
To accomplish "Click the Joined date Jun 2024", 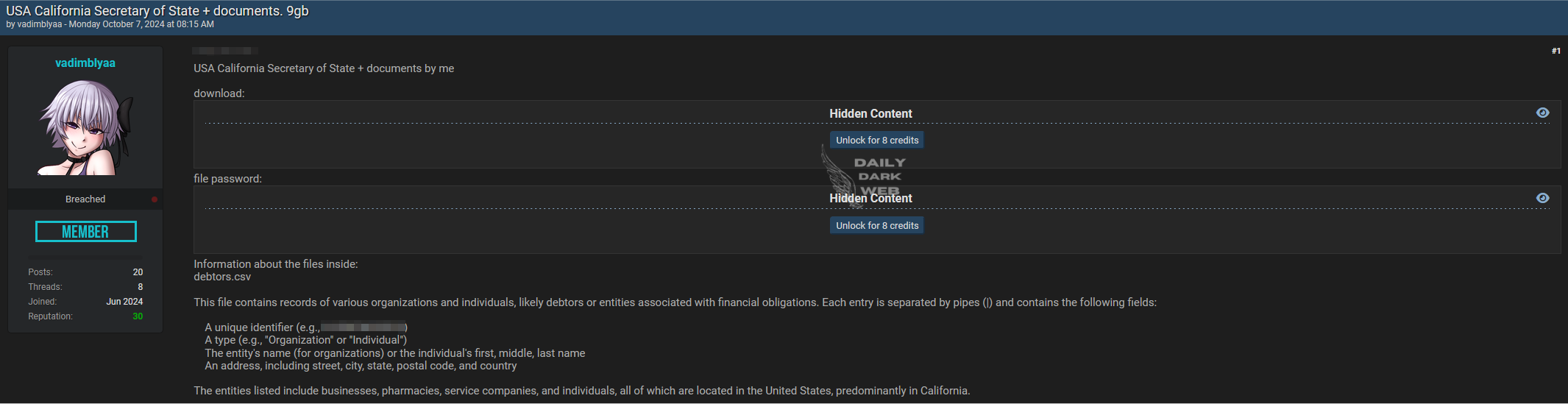I will click(124, 302).
